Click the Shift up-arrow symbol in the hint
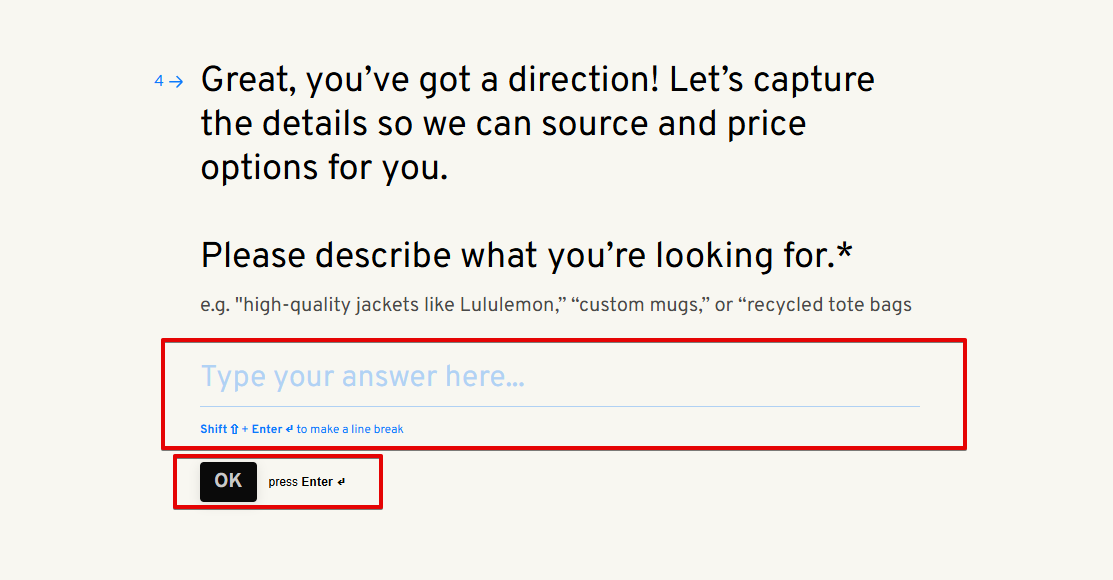Image resolution: width=1113 pixels, height=580 pixels. 235,429
